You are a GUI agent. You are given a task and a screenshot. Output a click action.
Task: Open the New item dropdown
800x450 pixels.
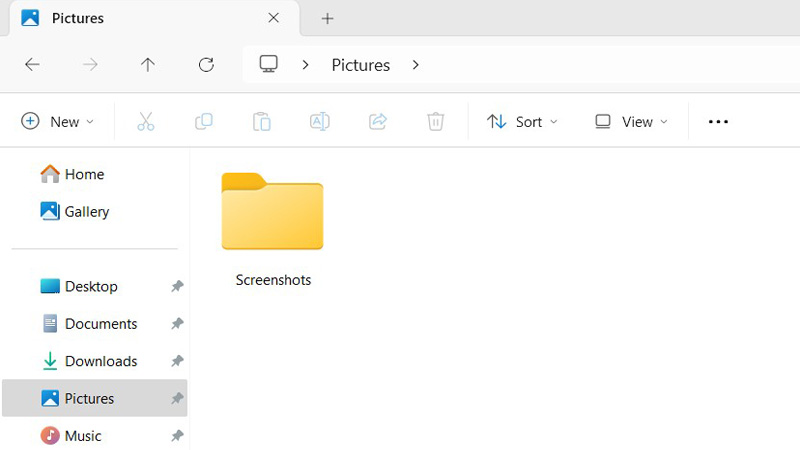(58, 122)
